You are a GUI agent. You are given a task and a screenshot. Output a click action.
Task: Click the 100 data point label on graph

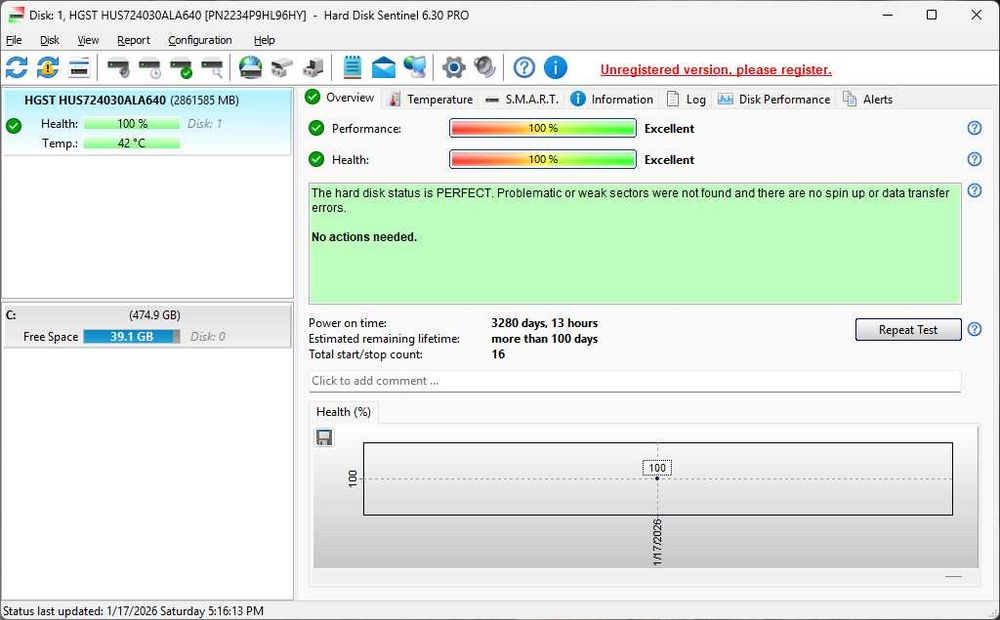pos(657,468)
